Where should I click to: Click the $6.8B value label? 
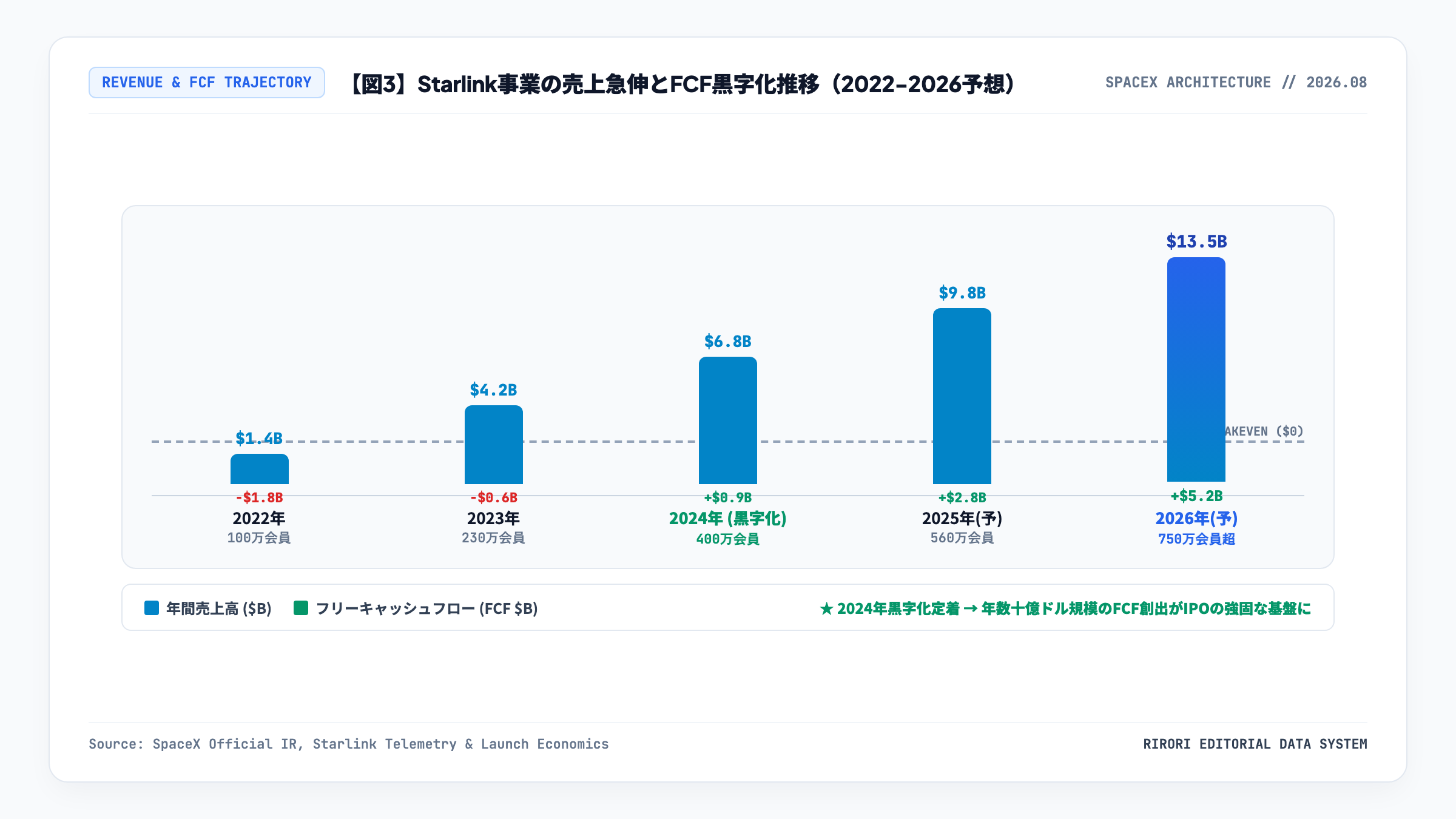(728, 341)
